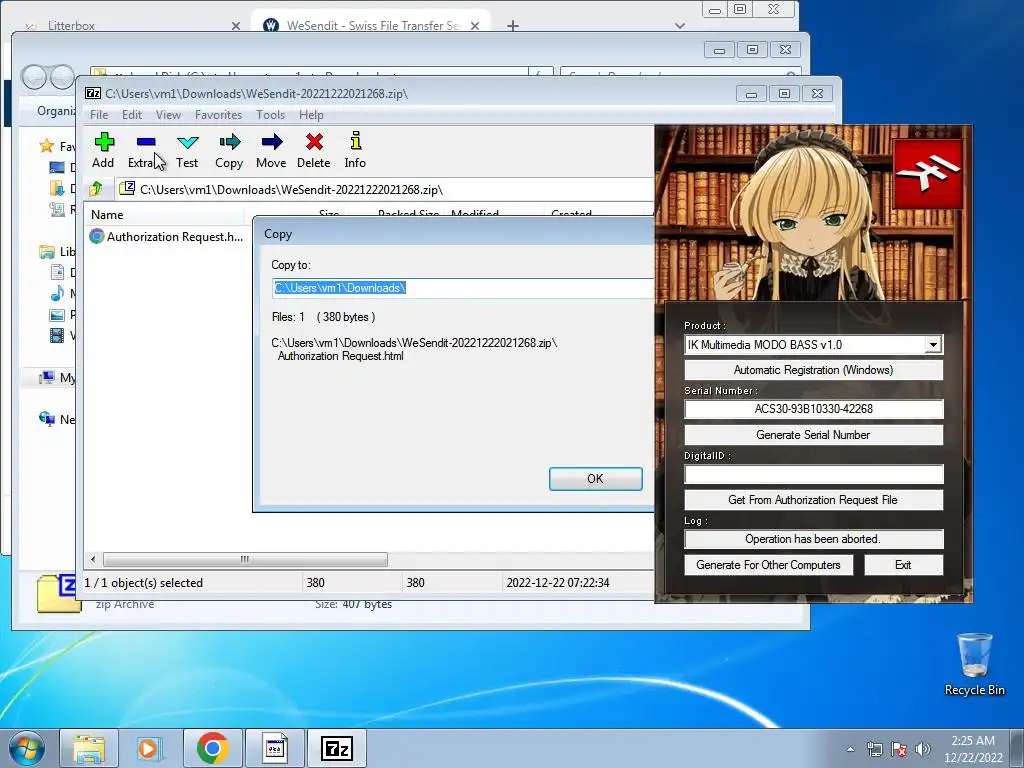This screenshot has width=1024, height=768.
Task: Open a new browser tab
Action: [x=513, y=25]
